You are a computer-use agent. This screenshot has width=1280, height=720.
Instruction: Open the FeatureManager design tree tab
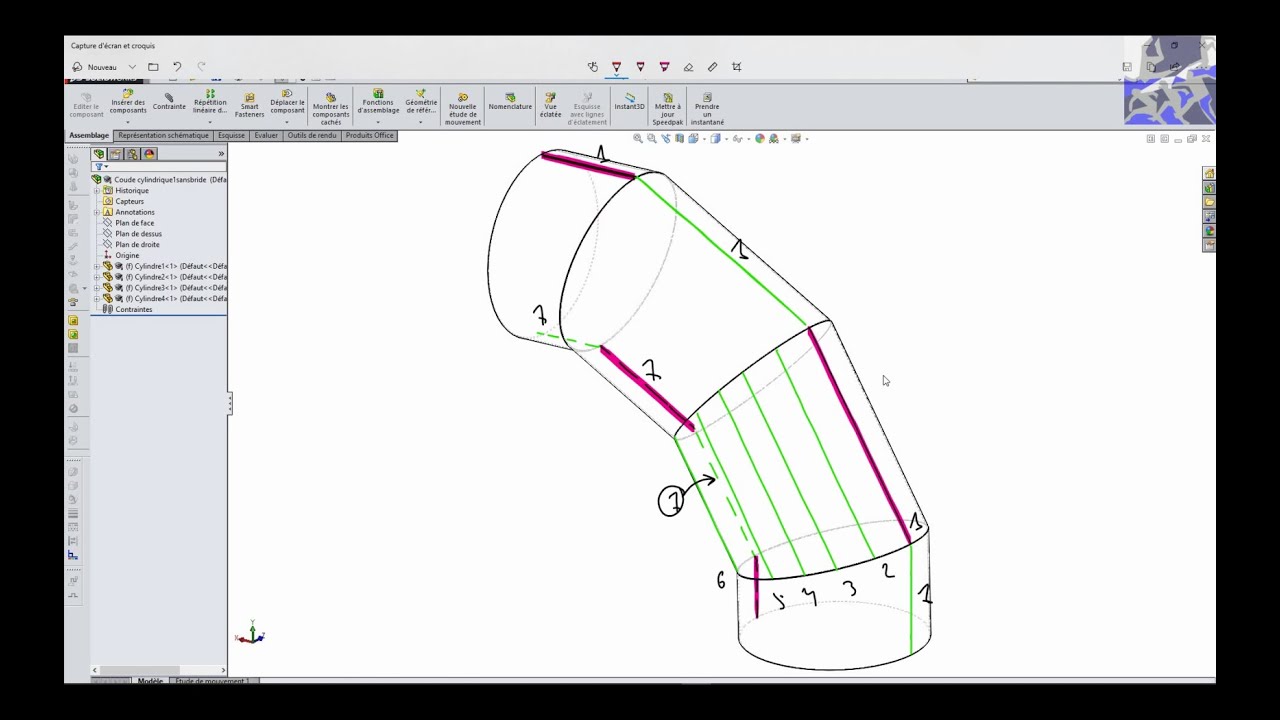click(98, 154)
